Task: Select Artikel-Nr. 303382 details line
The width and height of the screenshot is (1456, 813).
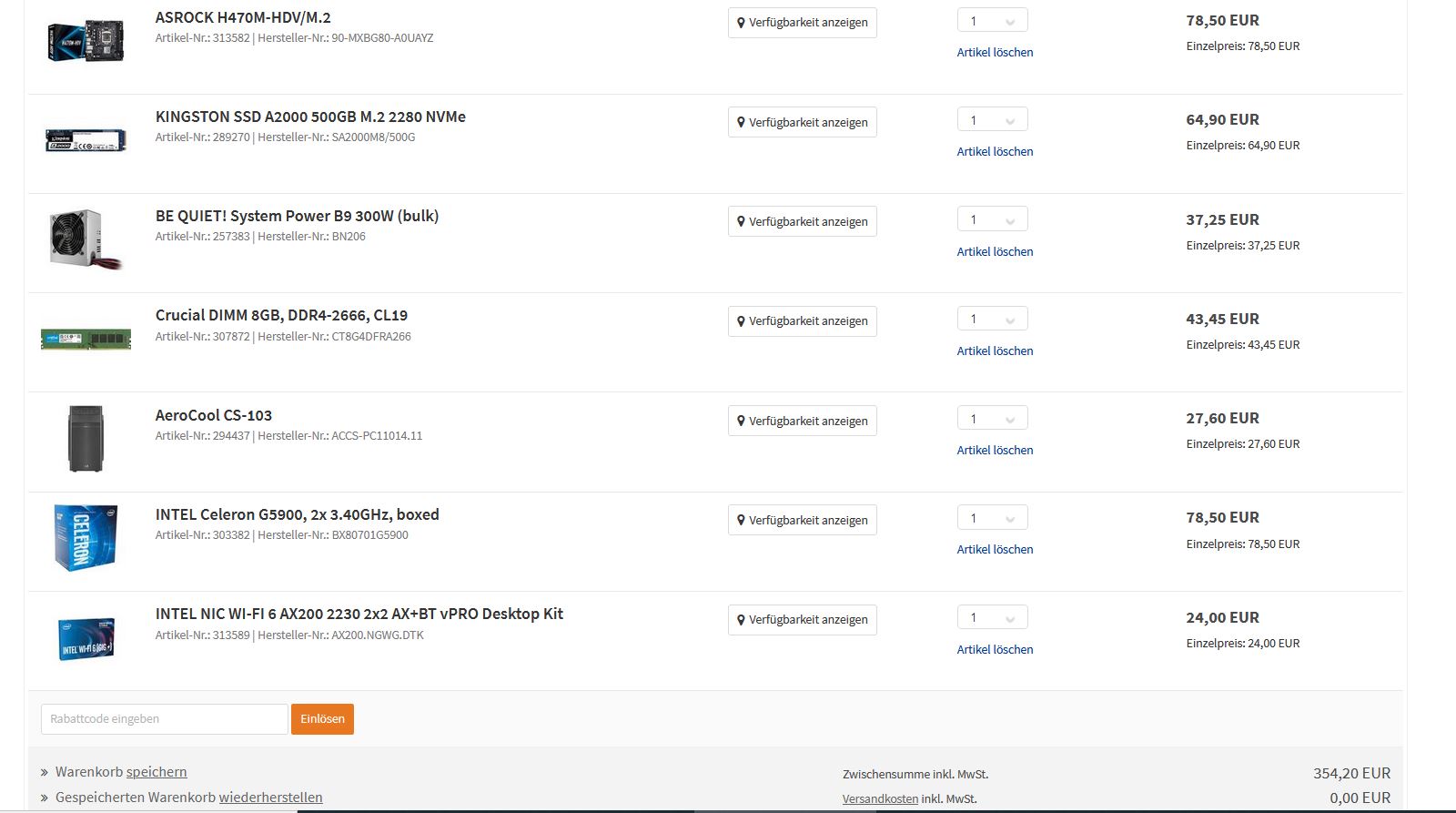Action: pos(281,535)
